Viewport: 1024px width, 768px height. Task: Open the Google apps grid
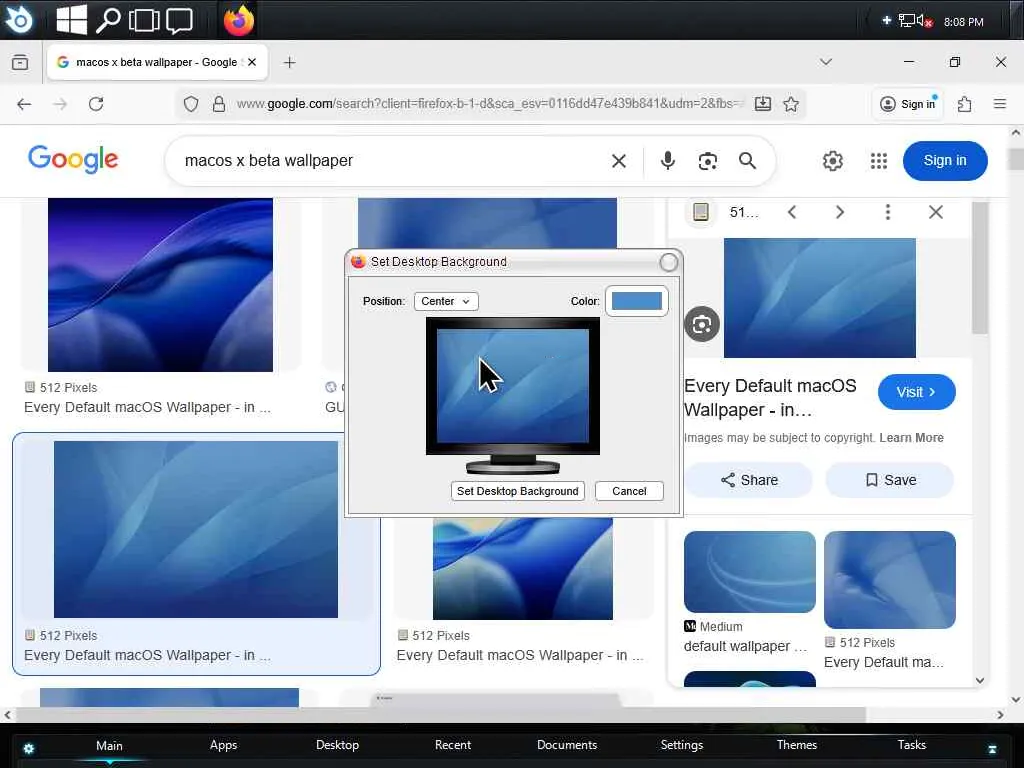tap(878, 161)
